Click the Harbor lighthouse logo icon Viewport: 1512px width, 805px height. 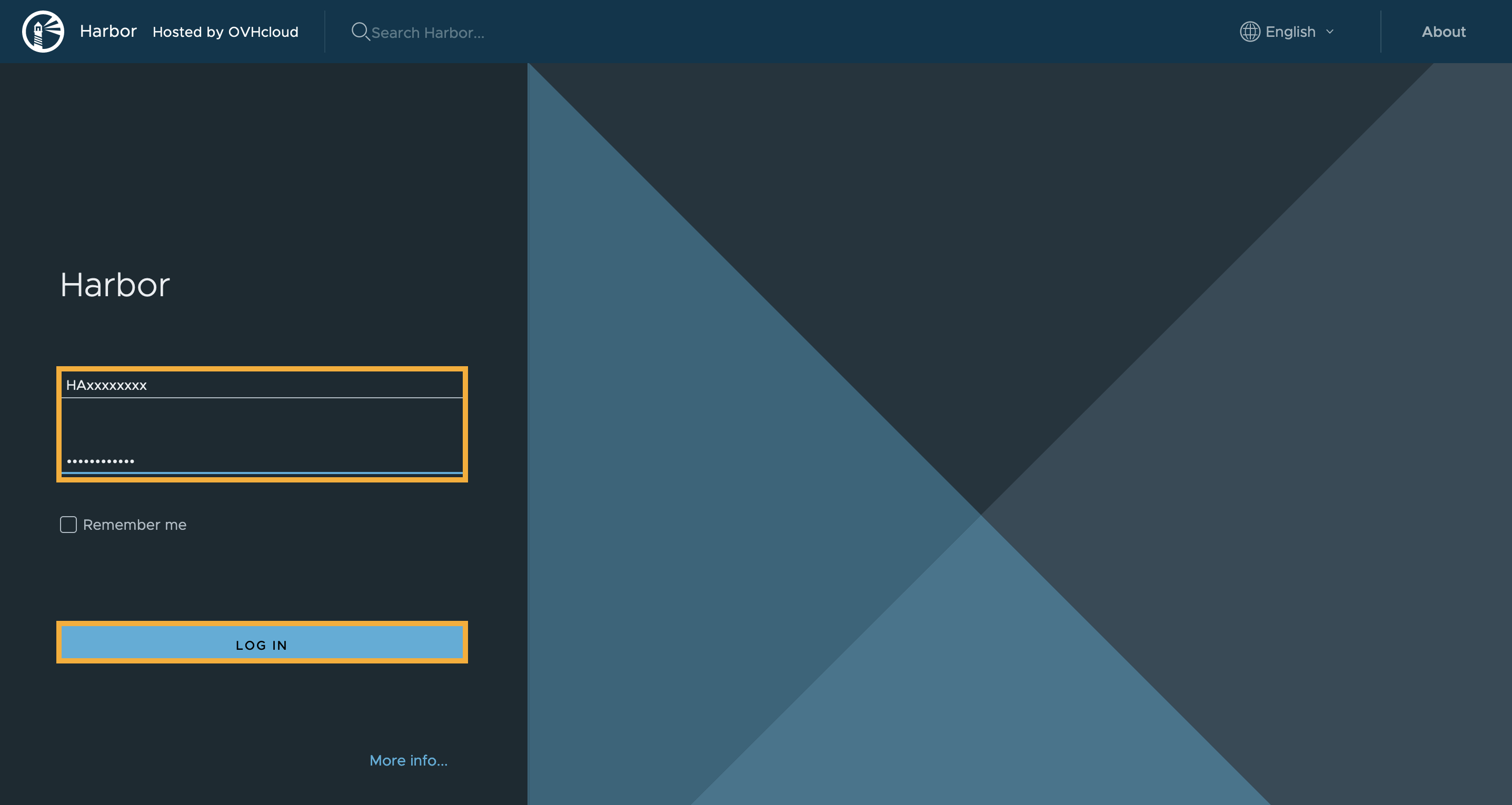point(43,32)
